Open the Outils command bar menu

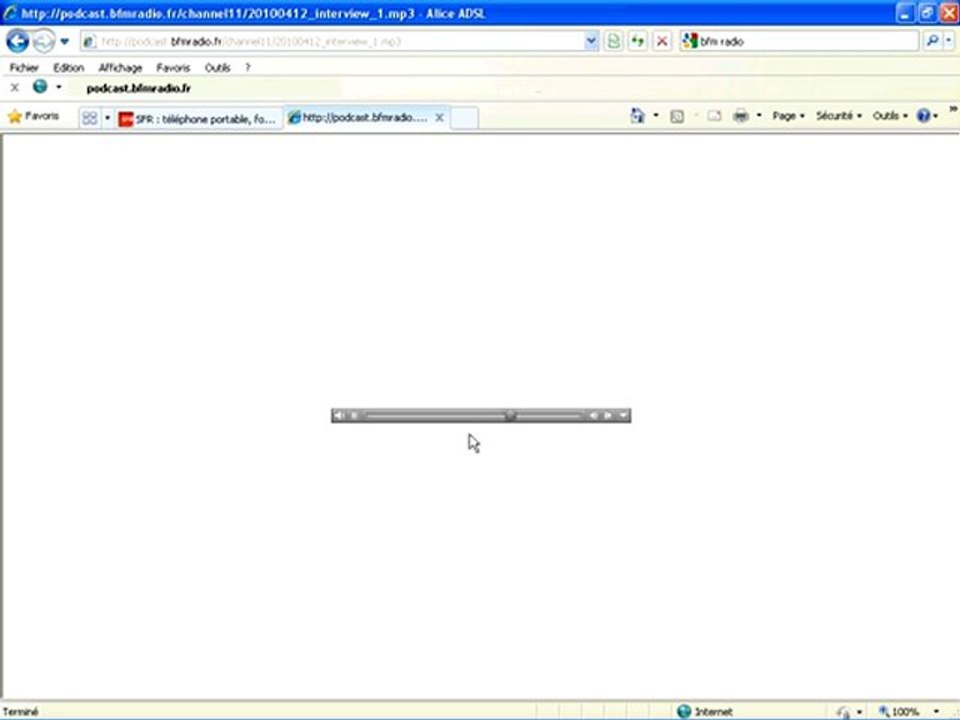point(890,116)
